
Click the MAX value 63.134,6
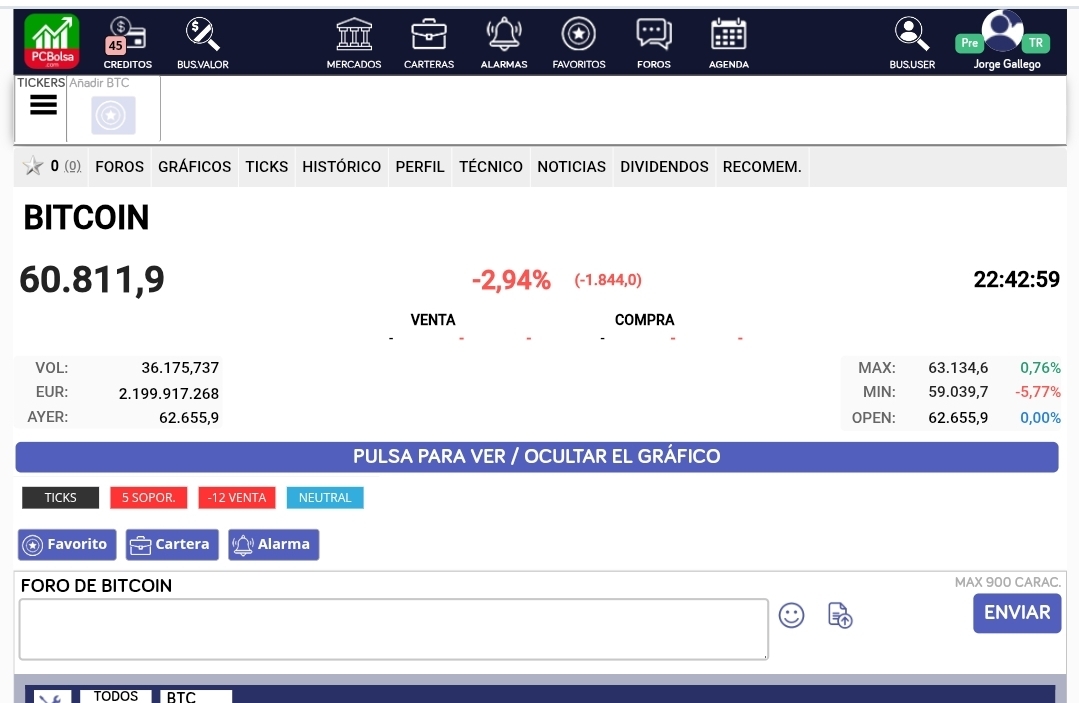(x=958, y=368)
